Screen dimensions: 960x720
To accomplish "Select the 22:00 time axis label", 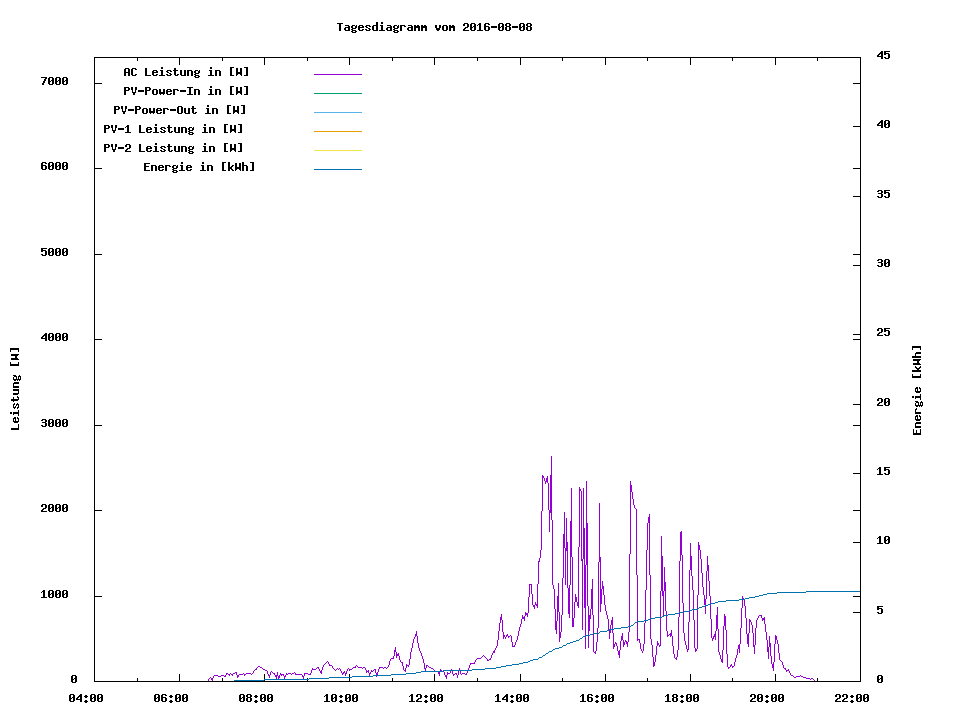I will [x=852, y=698].
